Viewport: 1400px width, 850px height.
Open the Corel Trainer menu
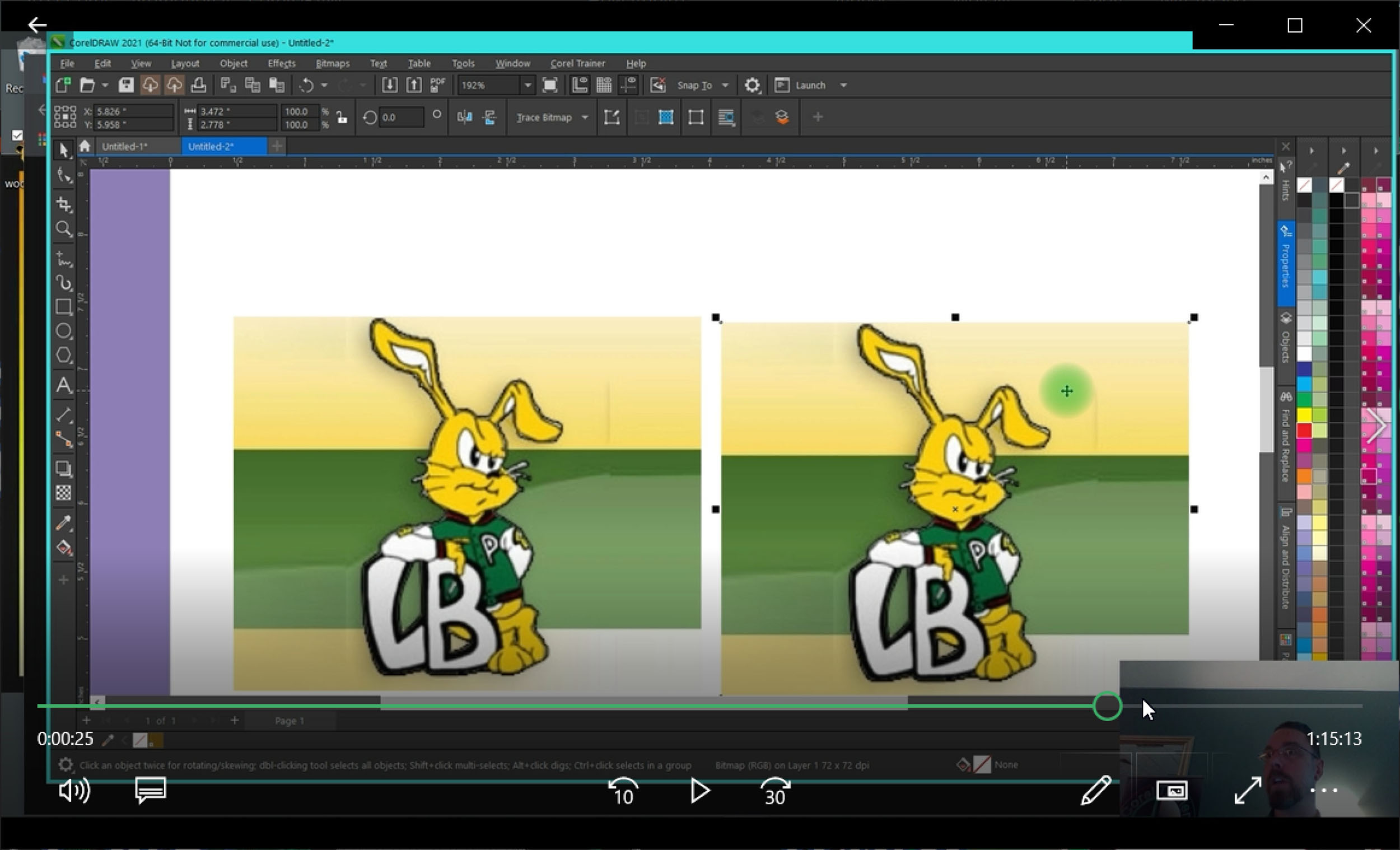click(578, 63)
